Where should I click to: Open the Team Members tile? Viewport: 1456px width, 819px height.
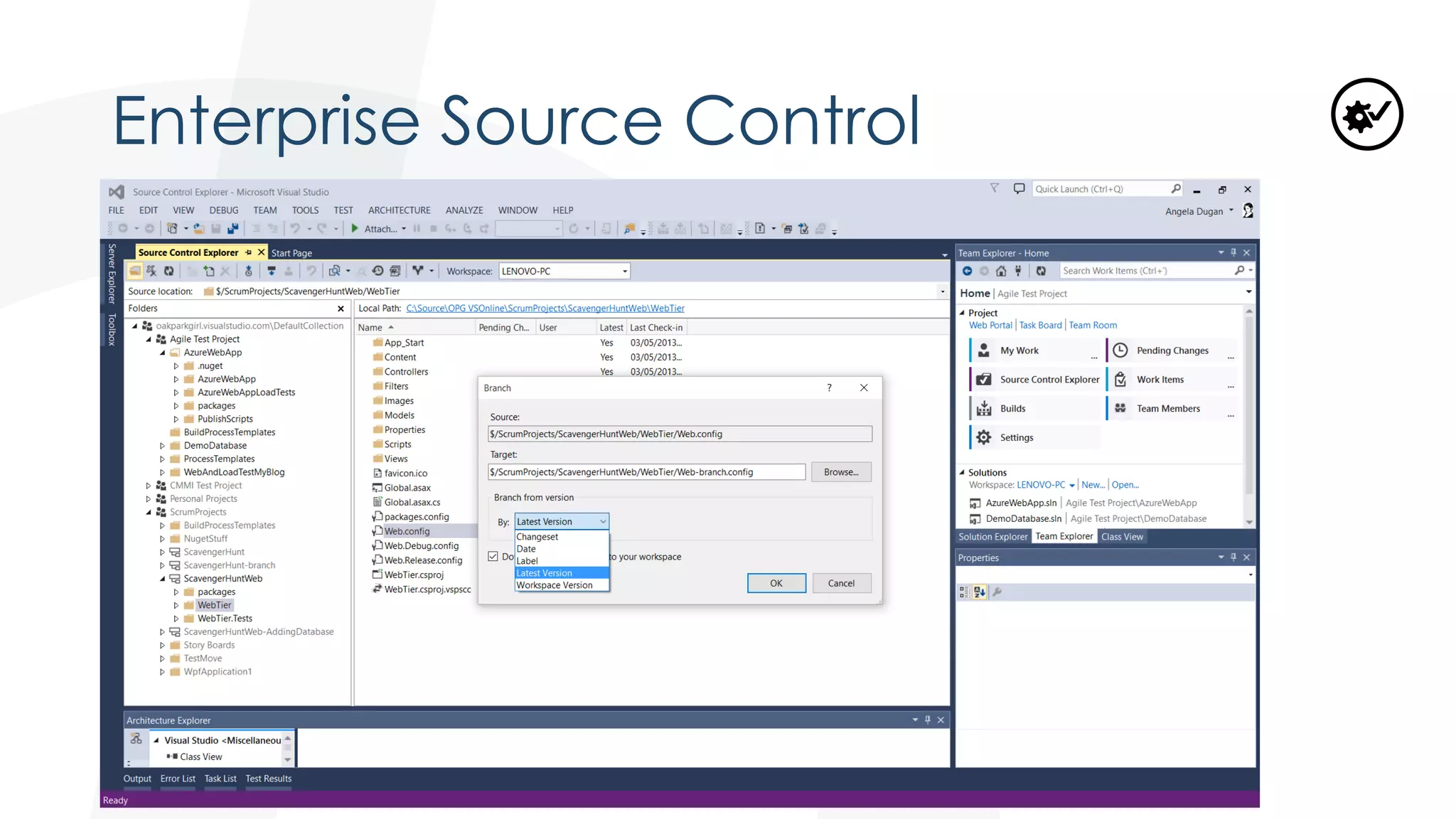click(x=1172, y=409)
